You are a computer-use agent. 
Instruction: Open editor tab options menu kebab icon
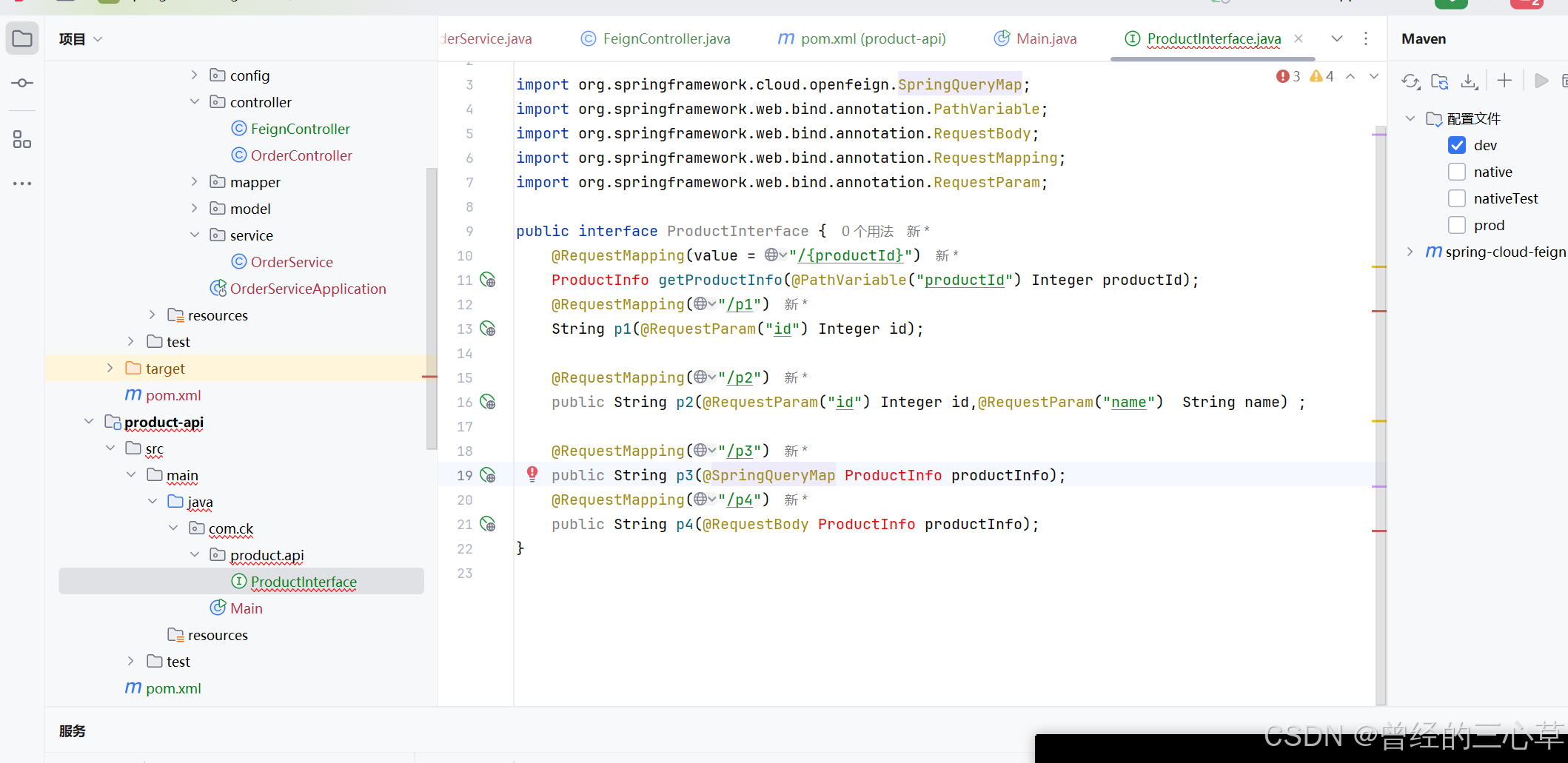tap(1366, 38)
